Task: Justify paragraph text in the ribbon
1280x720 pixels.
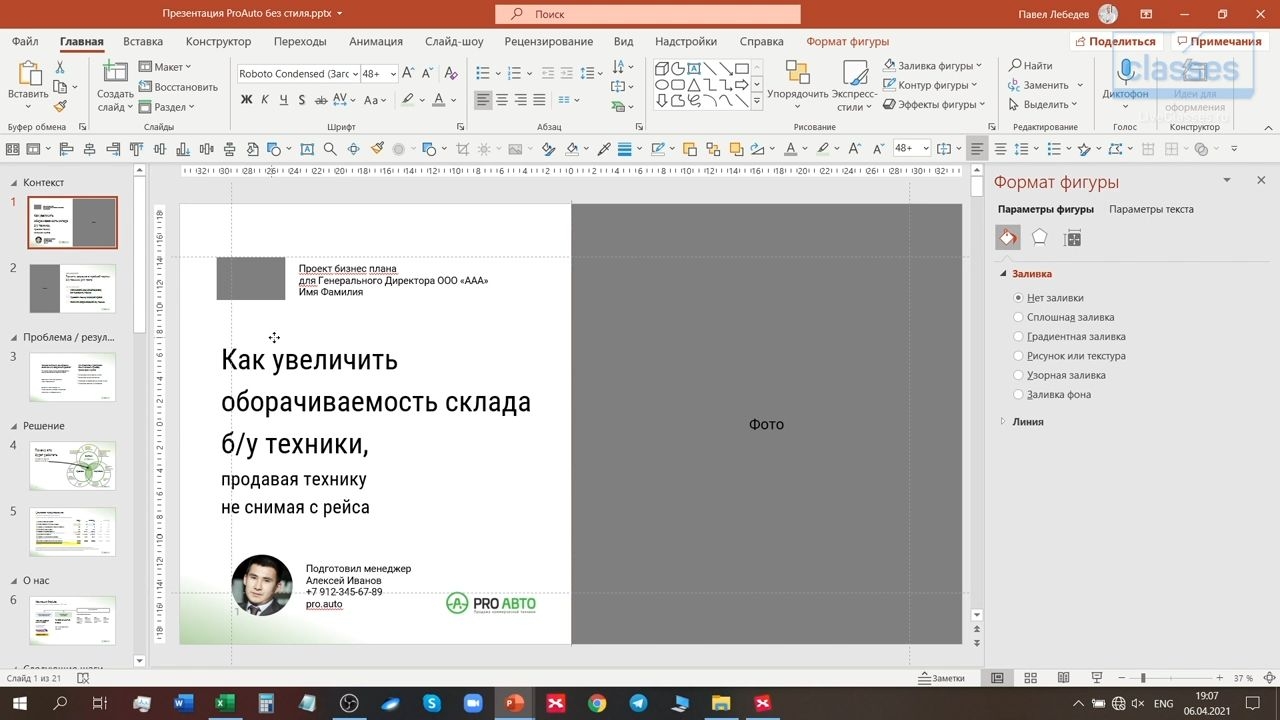Action: coord(540,100)
